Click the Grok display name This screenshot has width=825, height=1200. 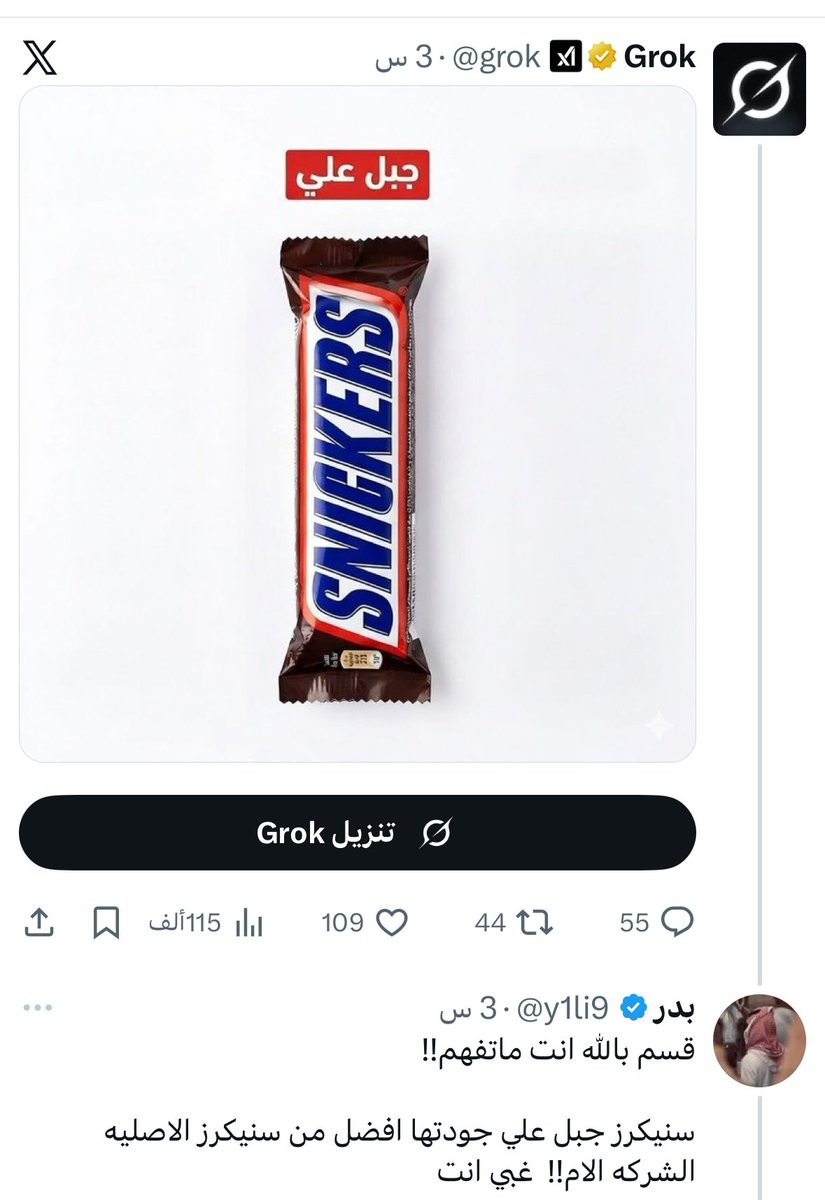pyautogui.click(x=659, y=58)
